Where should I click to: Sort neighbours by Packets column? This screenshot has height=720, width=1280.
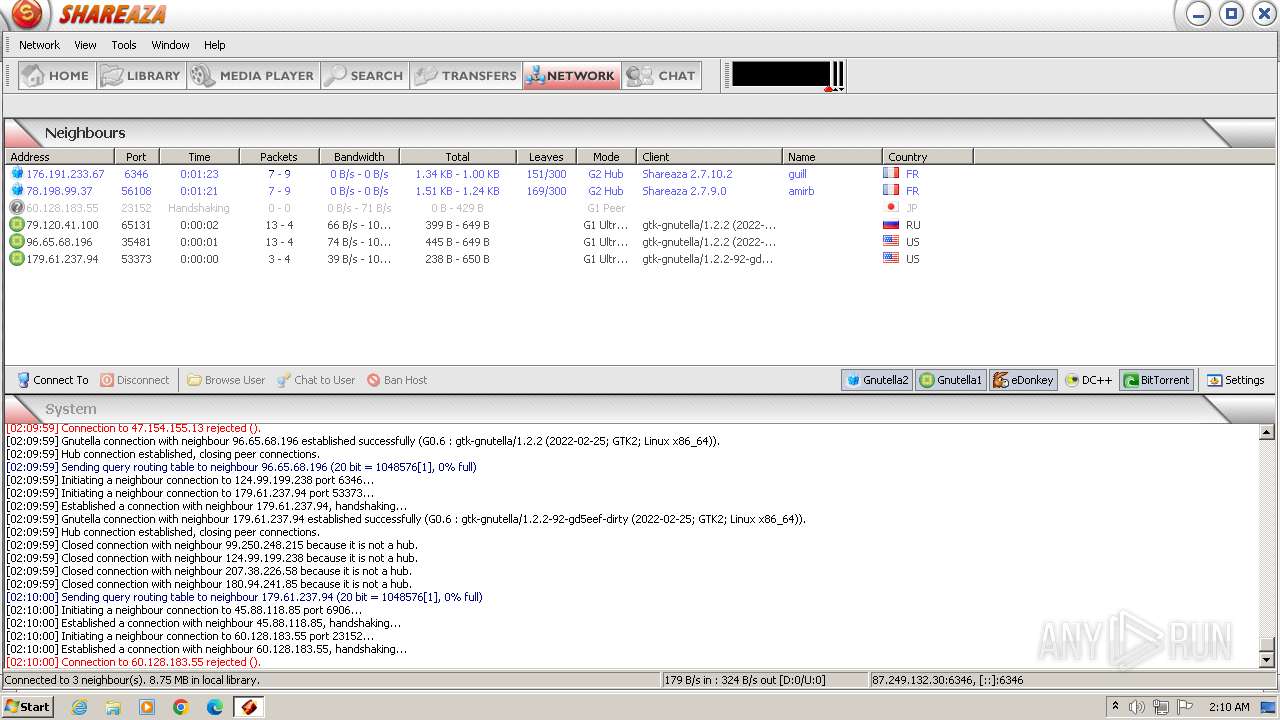(x=279, y=157)
